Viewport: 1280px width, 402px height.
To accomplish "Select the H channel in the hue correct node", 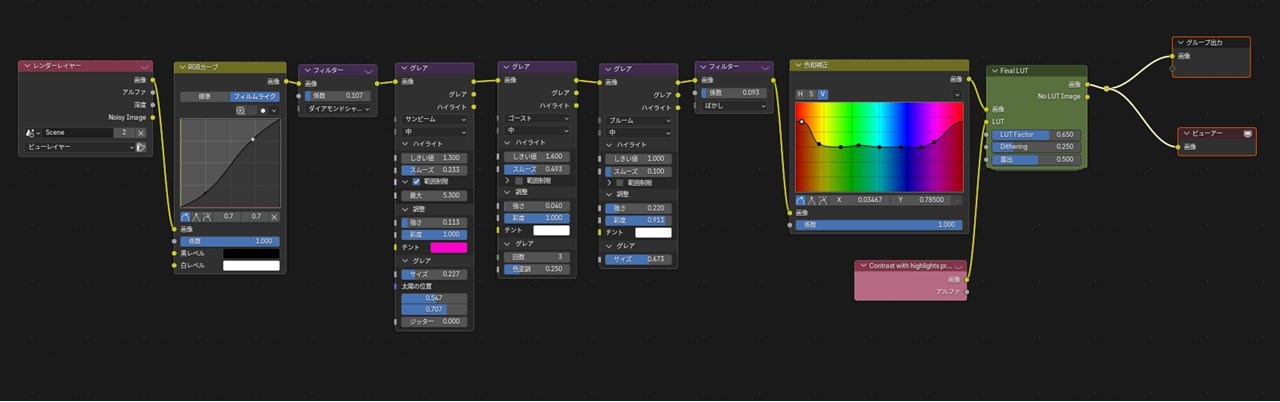I will 800,94.
